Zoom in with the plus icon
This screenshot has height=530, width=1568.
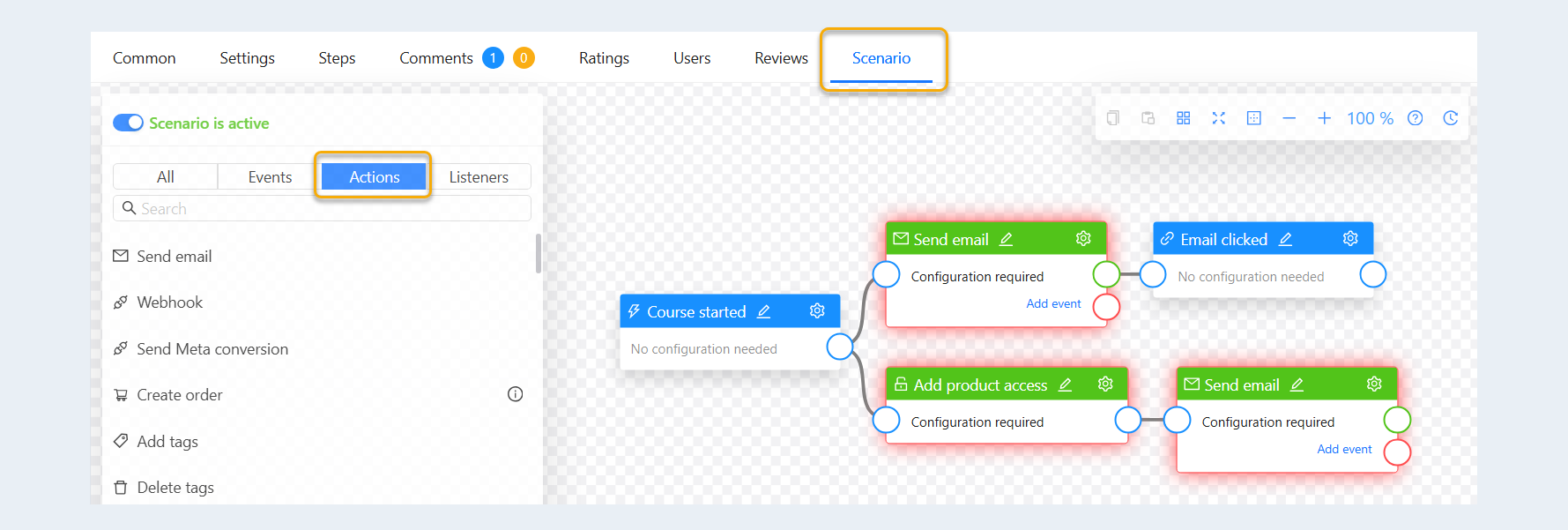pyautogui.click(x=1324, y=118)
